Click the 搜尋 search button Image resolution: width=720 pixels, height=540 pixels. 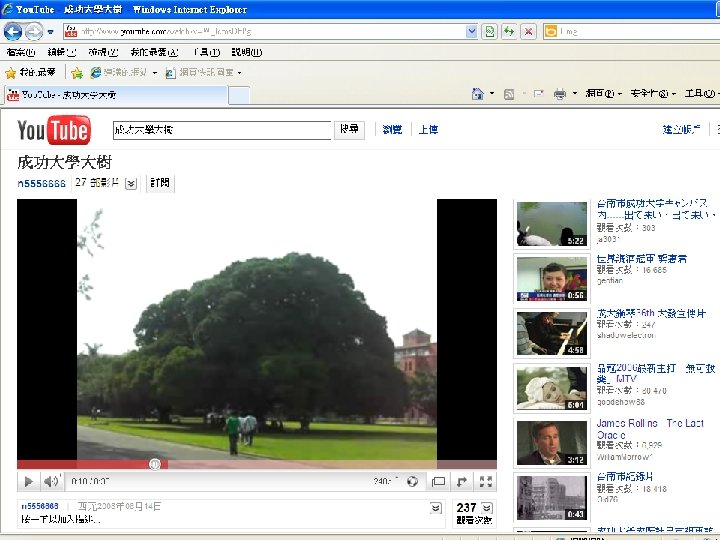(x=349, y=130)
